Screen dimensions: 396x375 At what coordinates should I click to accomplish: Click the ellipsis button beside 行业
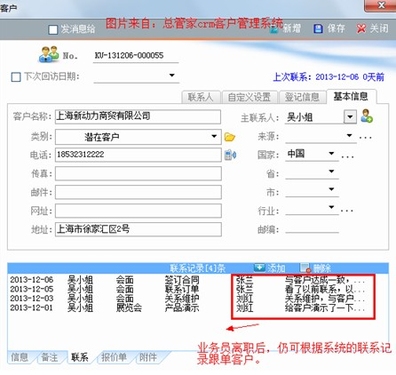pyautogui.click(x=347, y=211)
